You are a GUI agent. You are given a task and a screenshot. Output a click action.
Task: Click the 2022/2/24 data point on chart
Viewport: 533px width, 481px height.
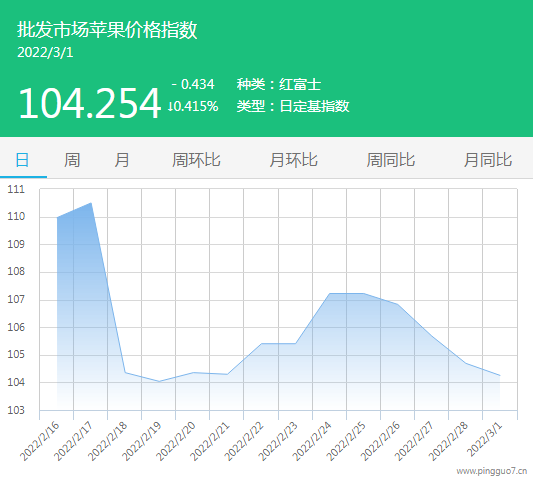[330, 293]
